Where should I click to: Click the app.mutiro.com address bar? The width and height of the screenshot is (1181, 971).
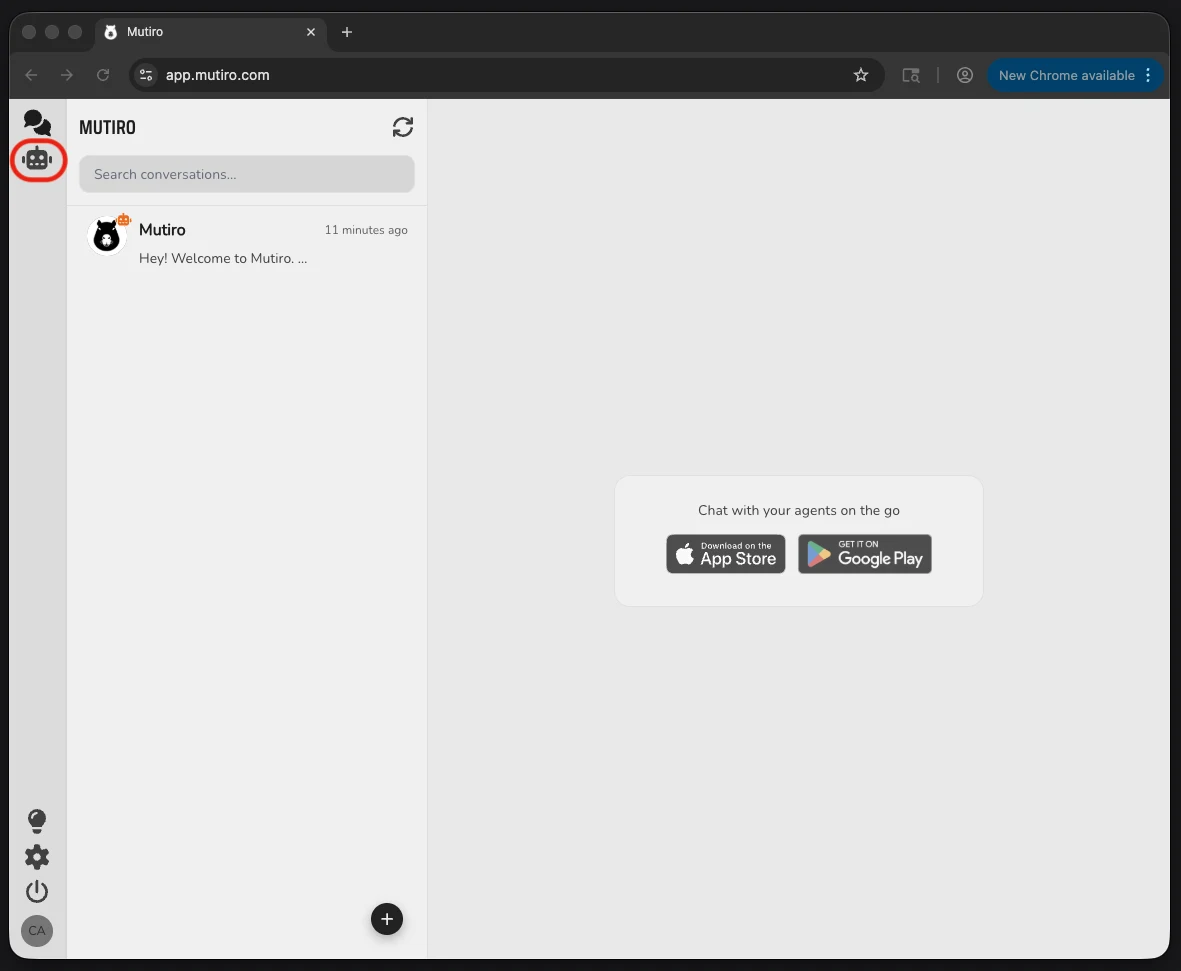[506, 75]
